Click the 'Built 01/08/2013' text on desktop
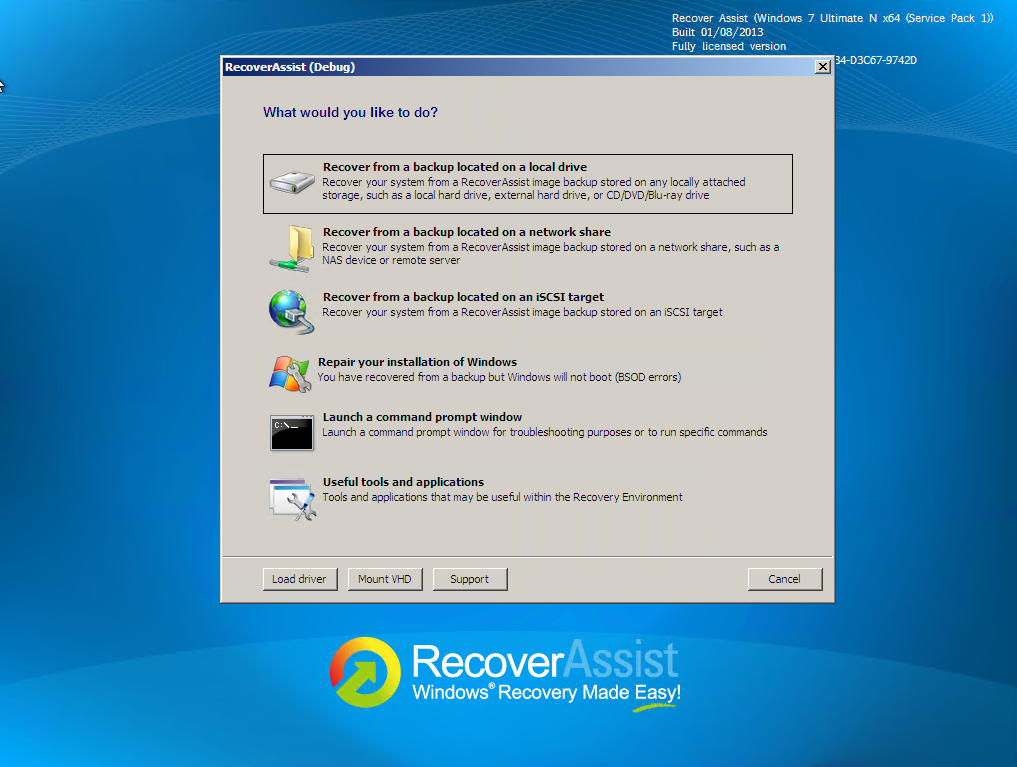 click(x=717, y=32)
